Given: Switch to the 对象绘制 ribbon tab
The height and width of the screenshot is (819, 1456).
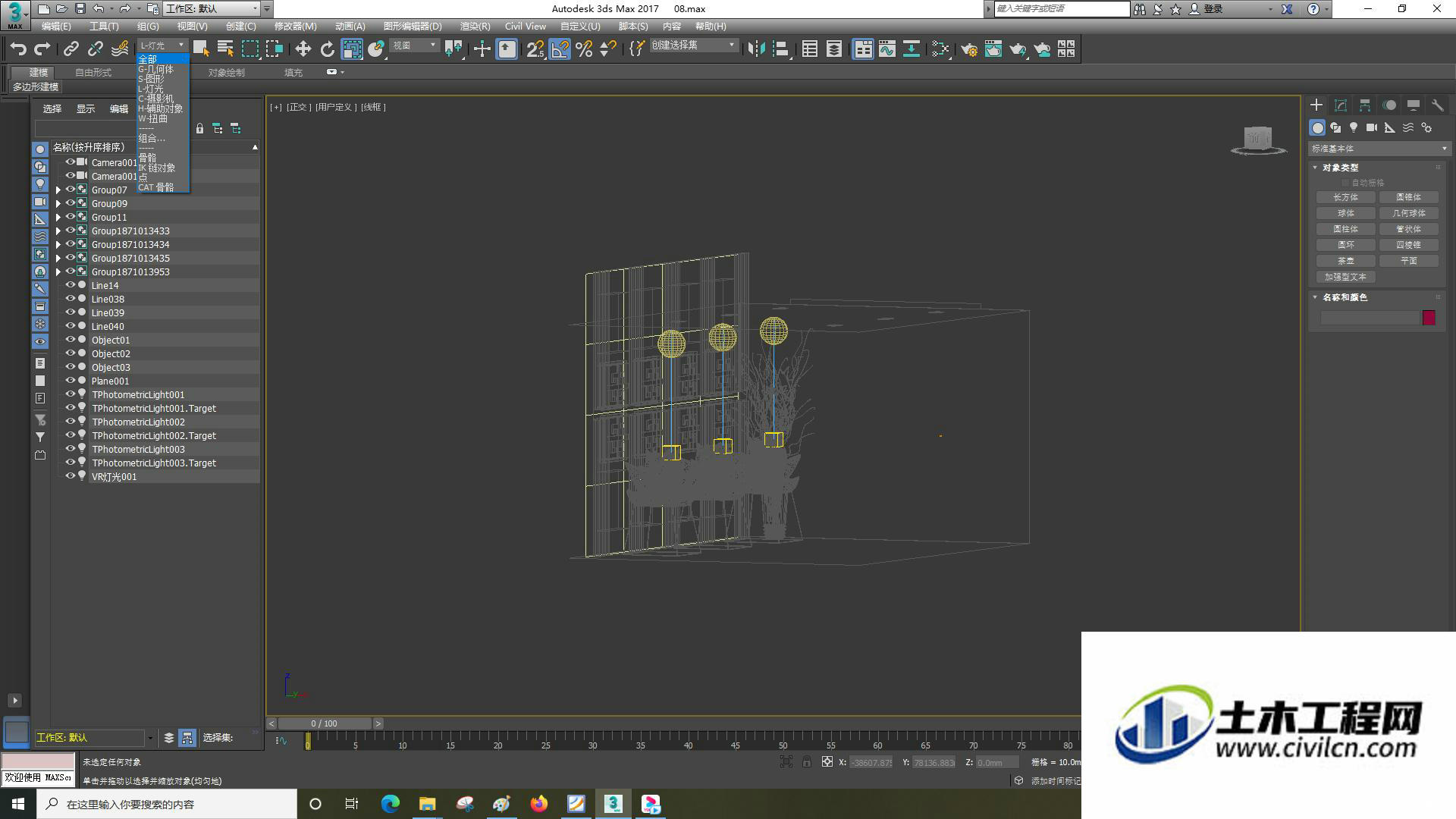Looking at the screenshot, I should click(x=227, y=73).
